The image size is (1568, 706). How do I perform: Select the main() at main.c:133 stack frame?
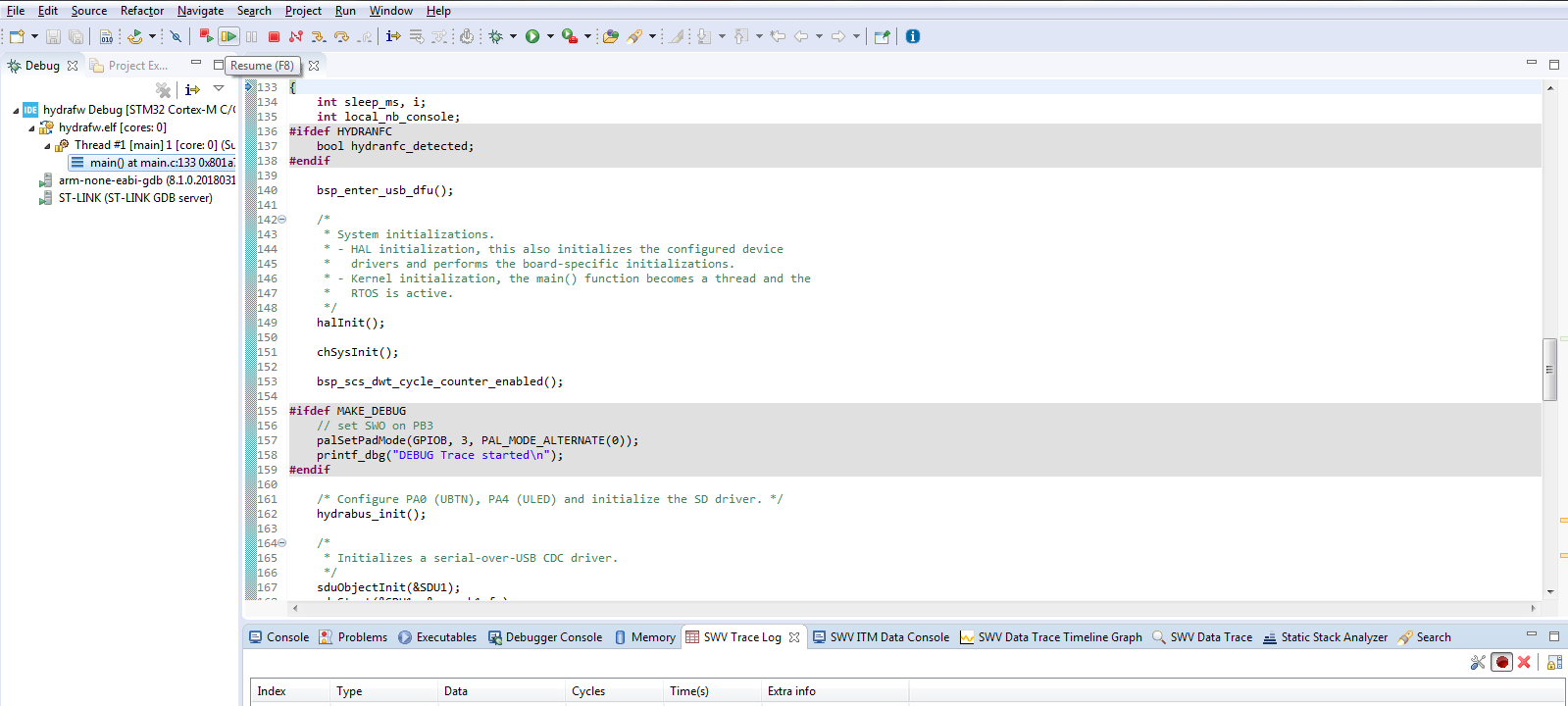[152, 163]
